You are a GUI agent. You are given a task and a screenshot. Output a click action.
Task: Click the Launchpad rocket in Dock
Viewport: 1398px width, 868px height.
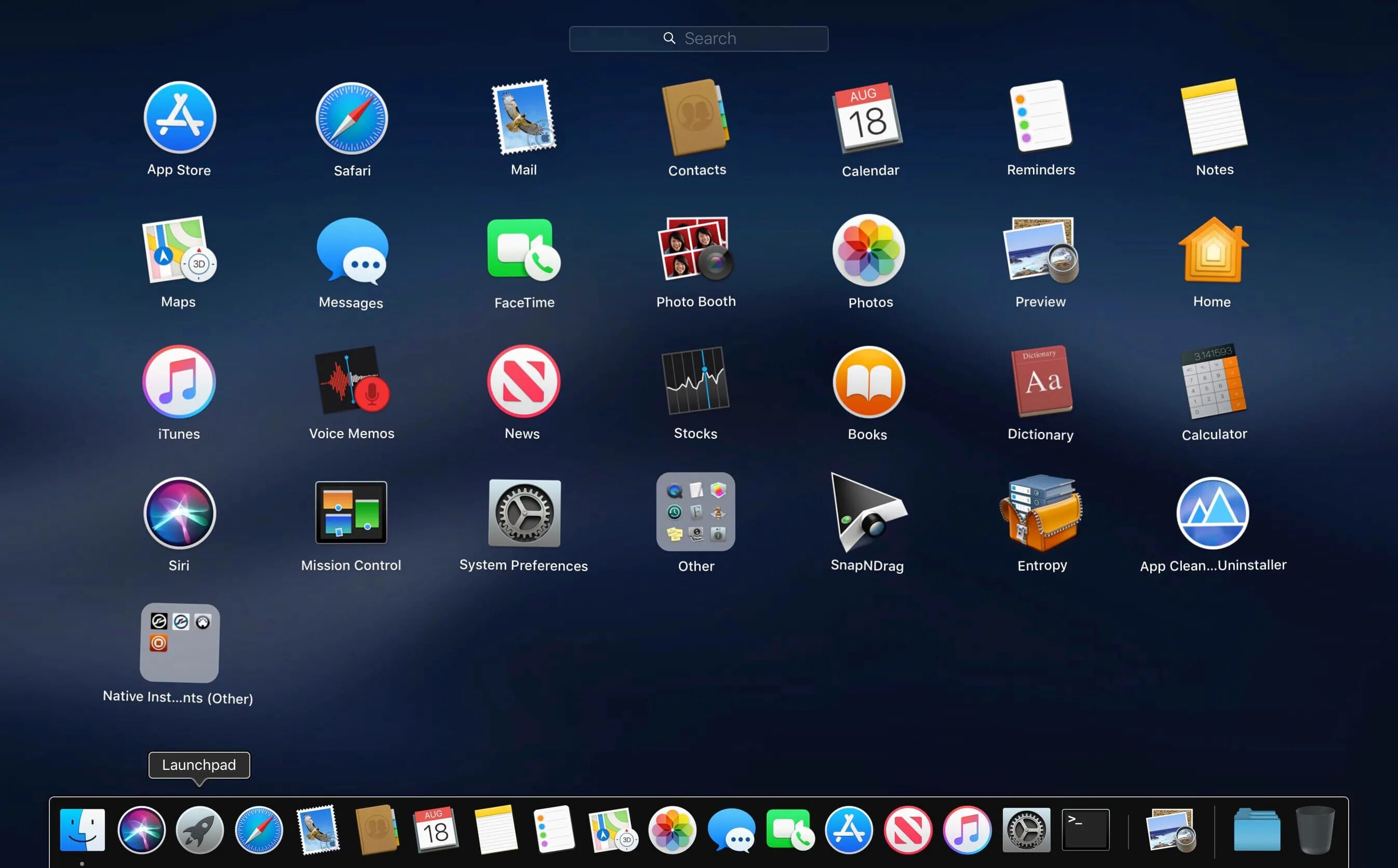pos(200,830)
